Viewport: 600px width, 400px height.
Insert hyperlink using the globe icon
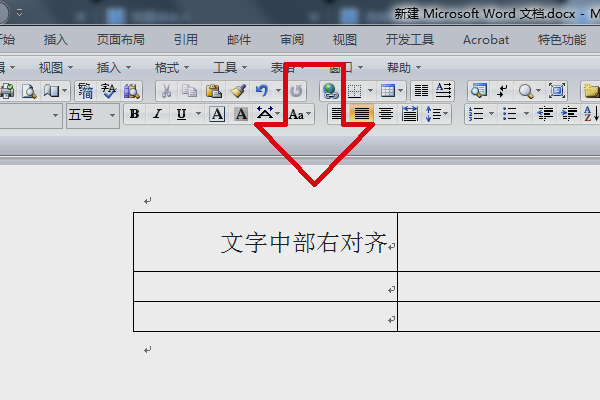click(x=331, y=91)
